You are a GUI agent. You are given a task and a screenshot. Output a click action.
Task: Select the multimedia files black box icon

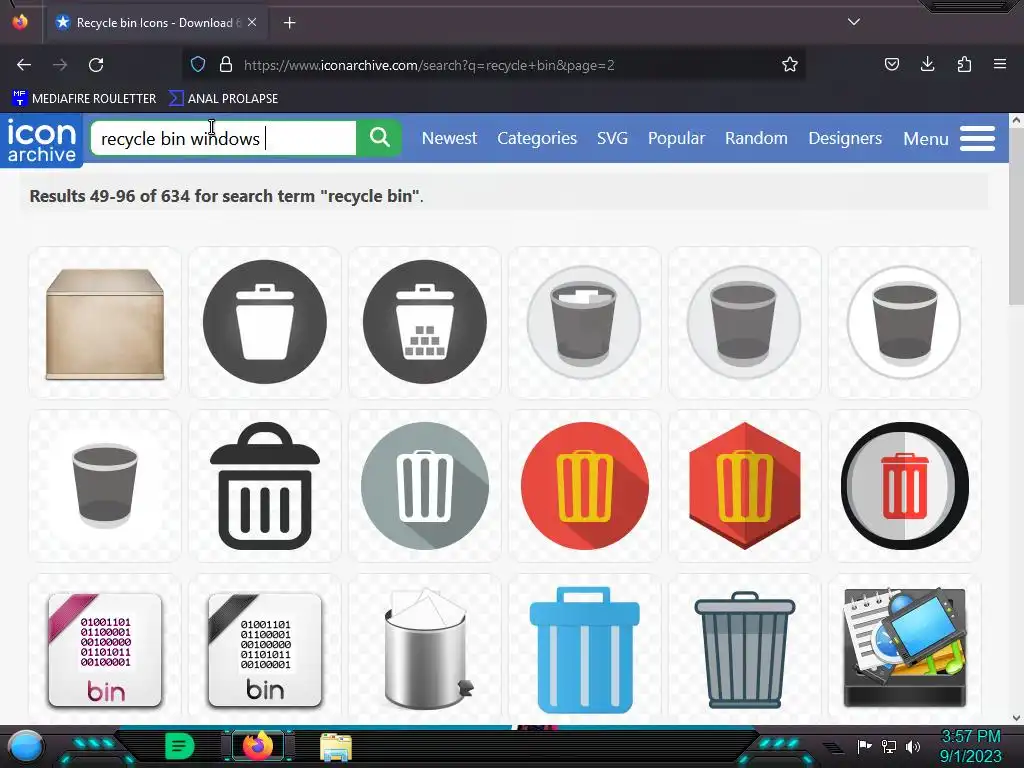click(x=904, y=649)
